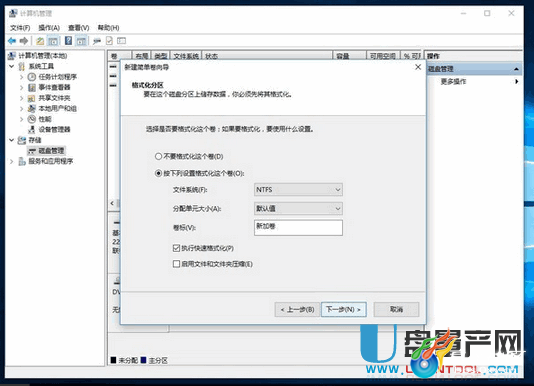Screen dimensions: 534x386
Task: Expand the 共享文件夹 tree node
Action: 21,98
